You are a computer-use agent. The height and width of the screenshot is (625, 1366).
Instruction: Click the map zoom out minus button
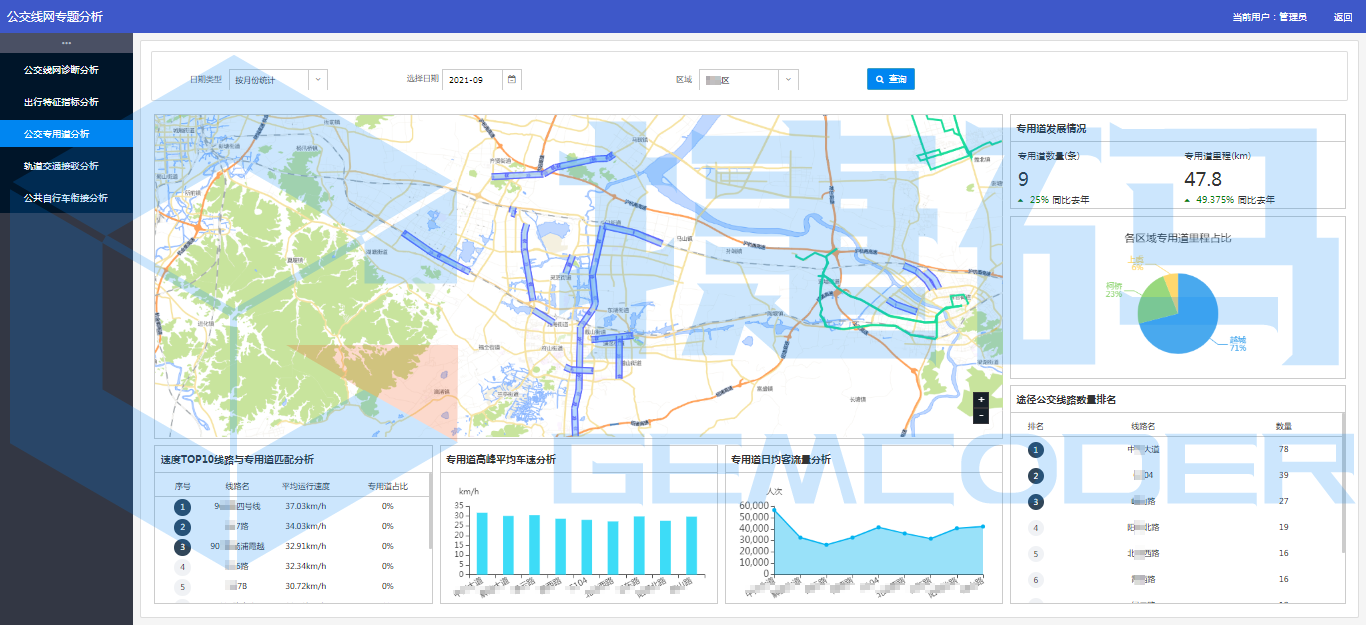[x=981, y=415]
